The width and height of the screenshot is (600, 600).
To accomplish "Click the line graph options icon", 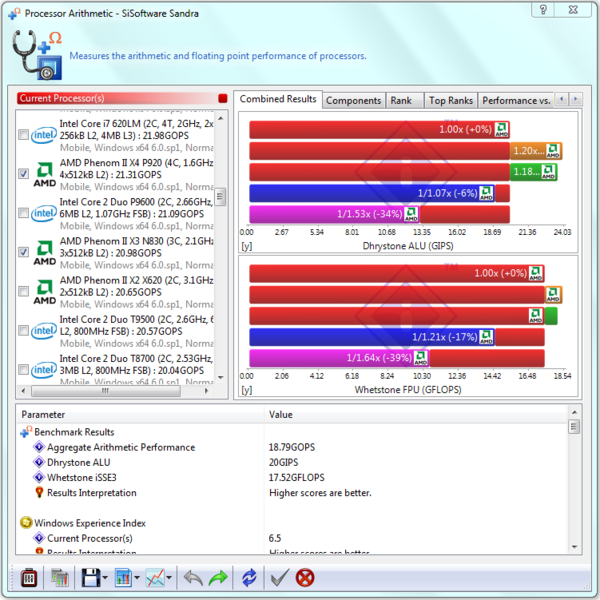I will click(155, 577).
